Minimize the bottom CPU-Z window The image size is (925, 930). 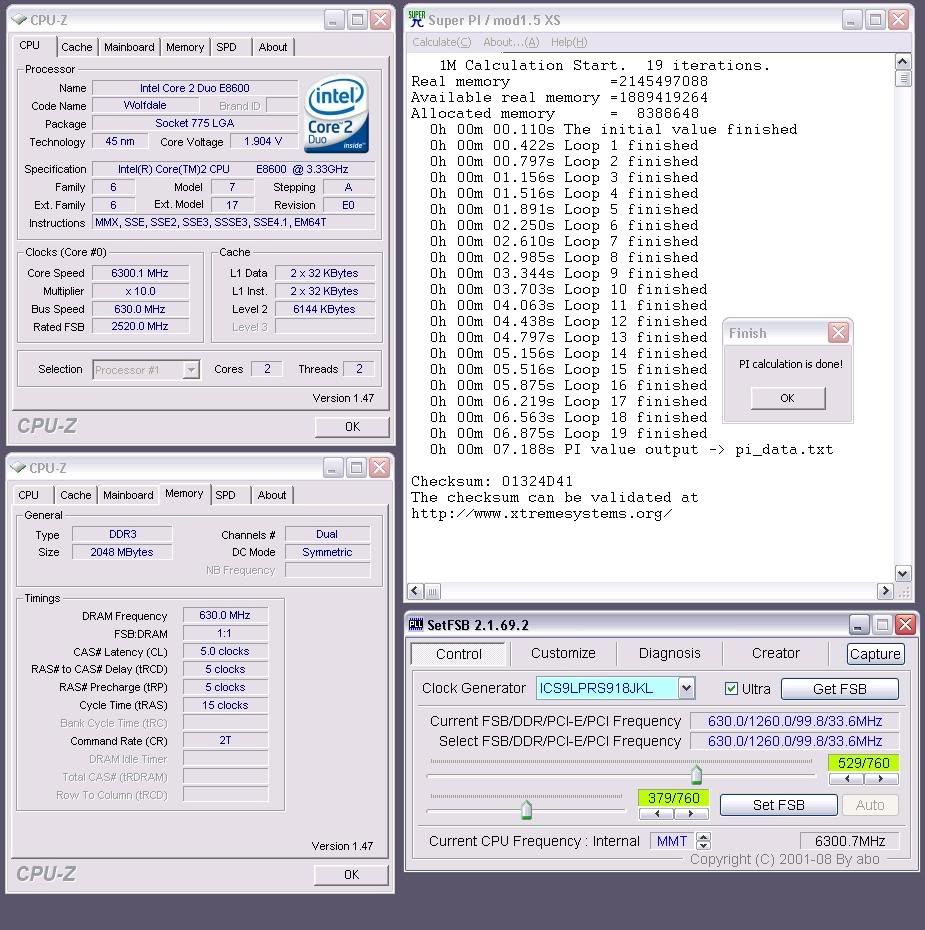(333, 468)
